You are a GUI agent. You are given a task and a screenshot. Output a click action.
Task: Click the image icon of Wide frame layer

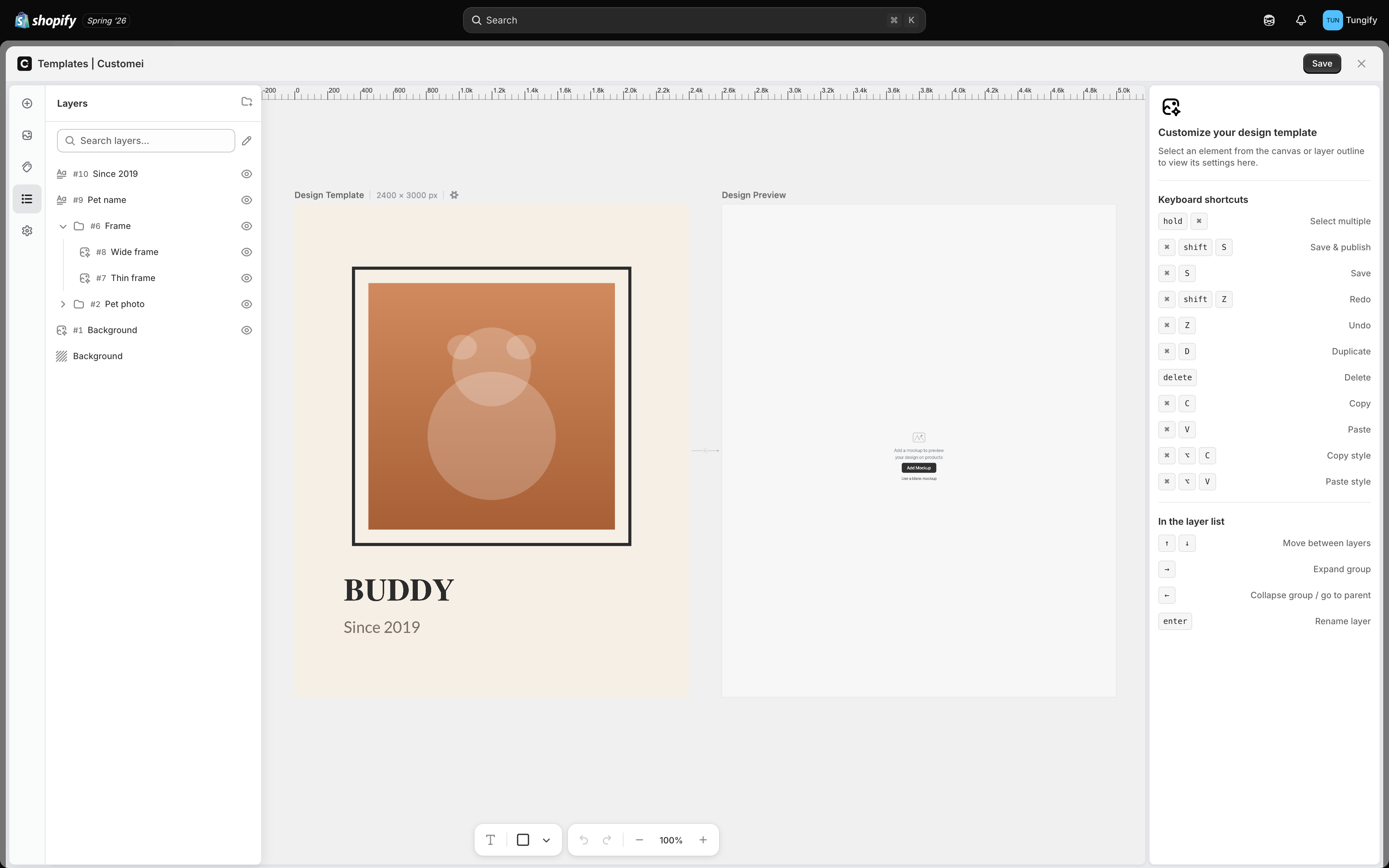coord(85,252)
